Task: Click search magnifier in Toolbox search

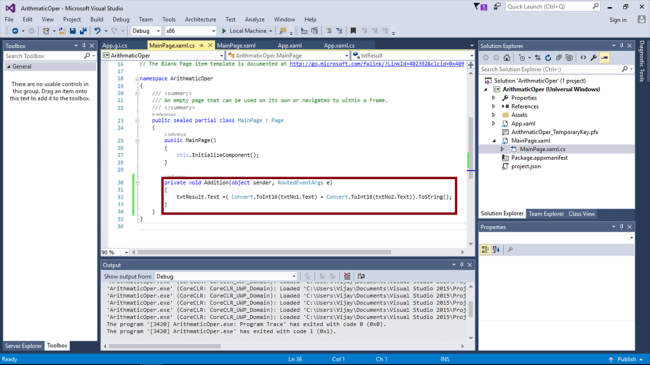Action: coord(87,56)
